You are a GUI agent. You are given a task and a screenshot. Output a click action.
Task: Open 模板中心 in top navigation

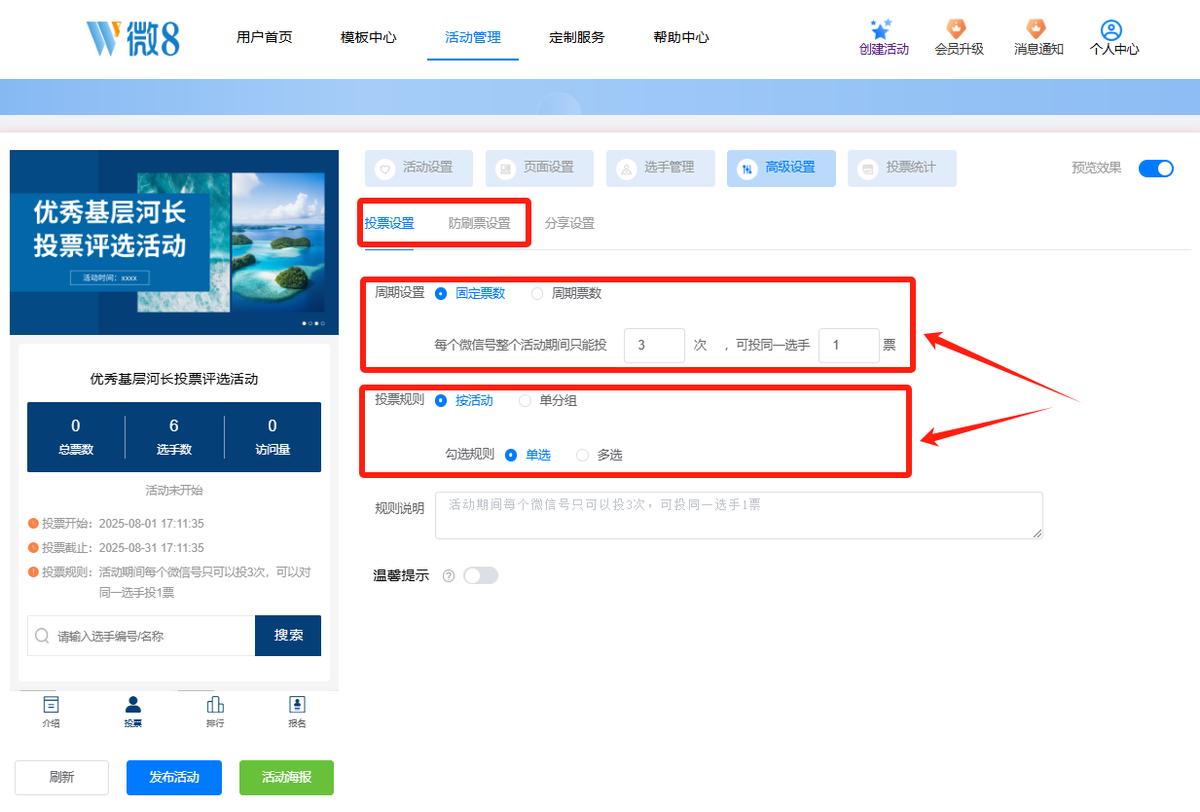point(369,37)
